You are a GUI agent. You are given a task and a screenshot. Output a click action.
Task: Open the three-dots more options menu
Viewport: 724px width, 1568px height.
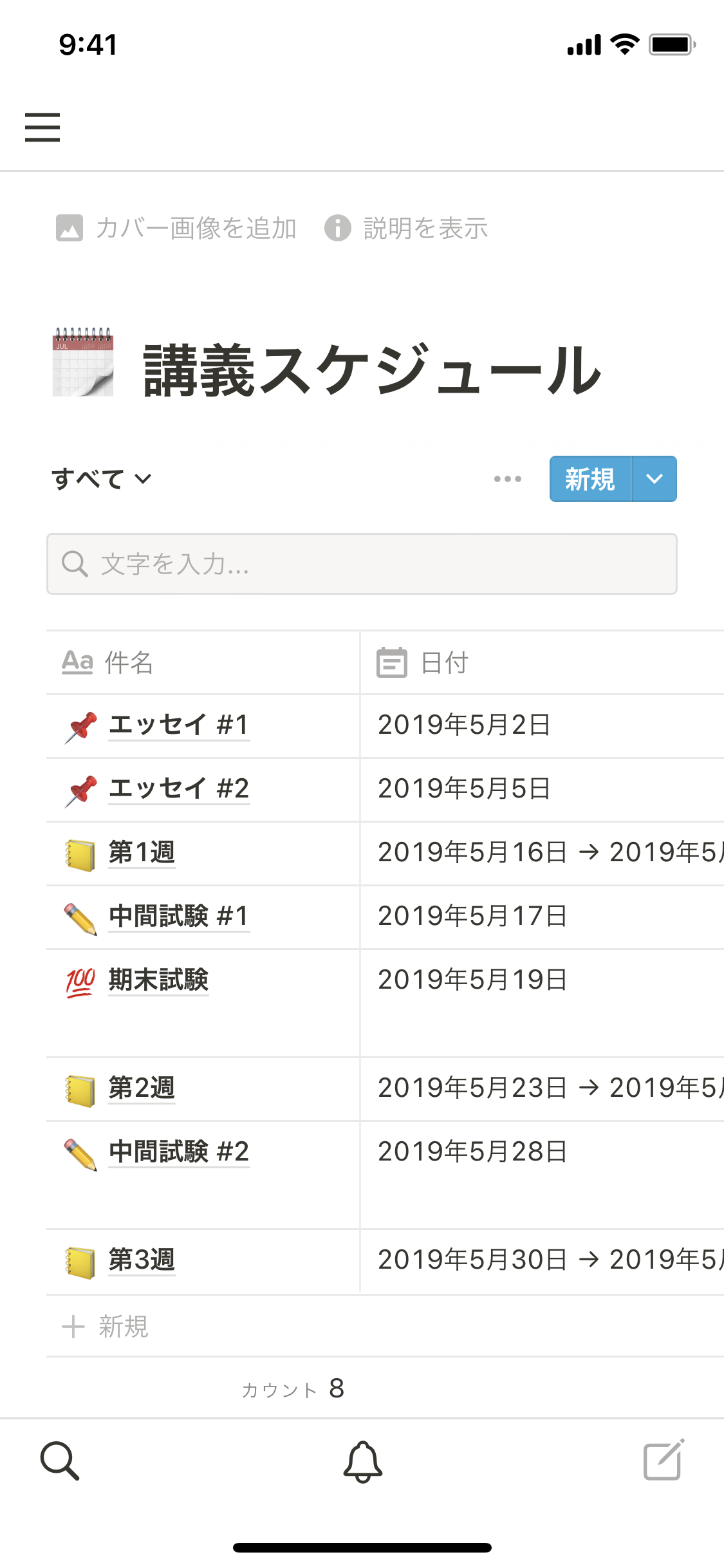(x=507, y=479)
